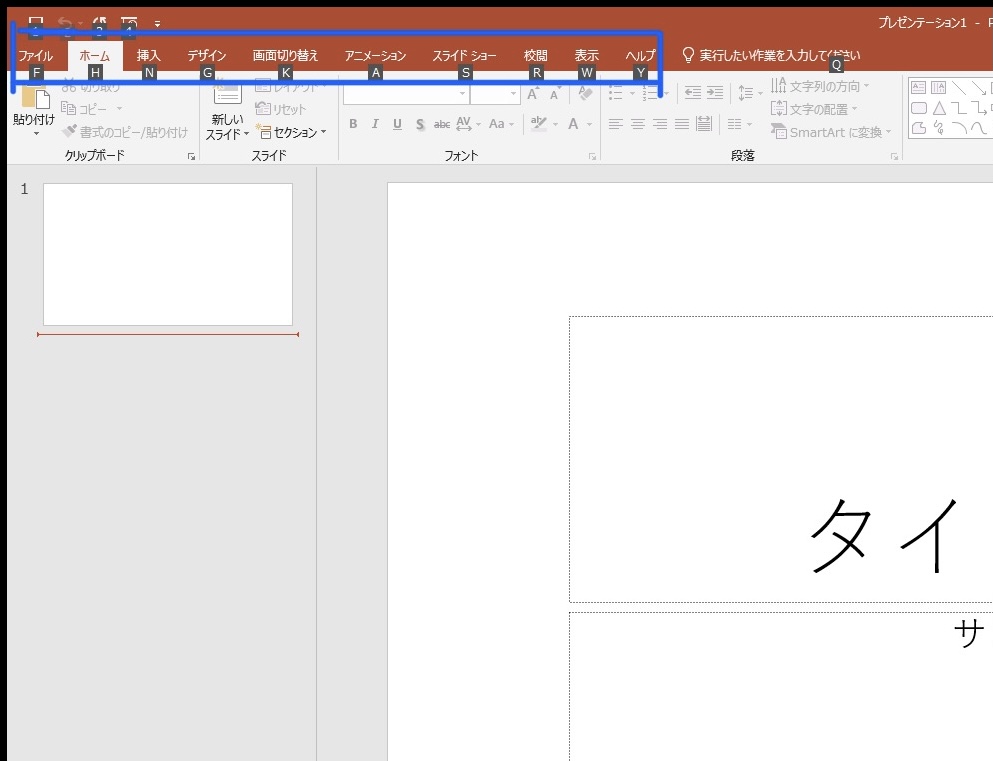This screenshot has width=993, height=761.
Task: Click the Tell Me search box (実行したい作業を入力してください)
Action: [x=771, y=56]
